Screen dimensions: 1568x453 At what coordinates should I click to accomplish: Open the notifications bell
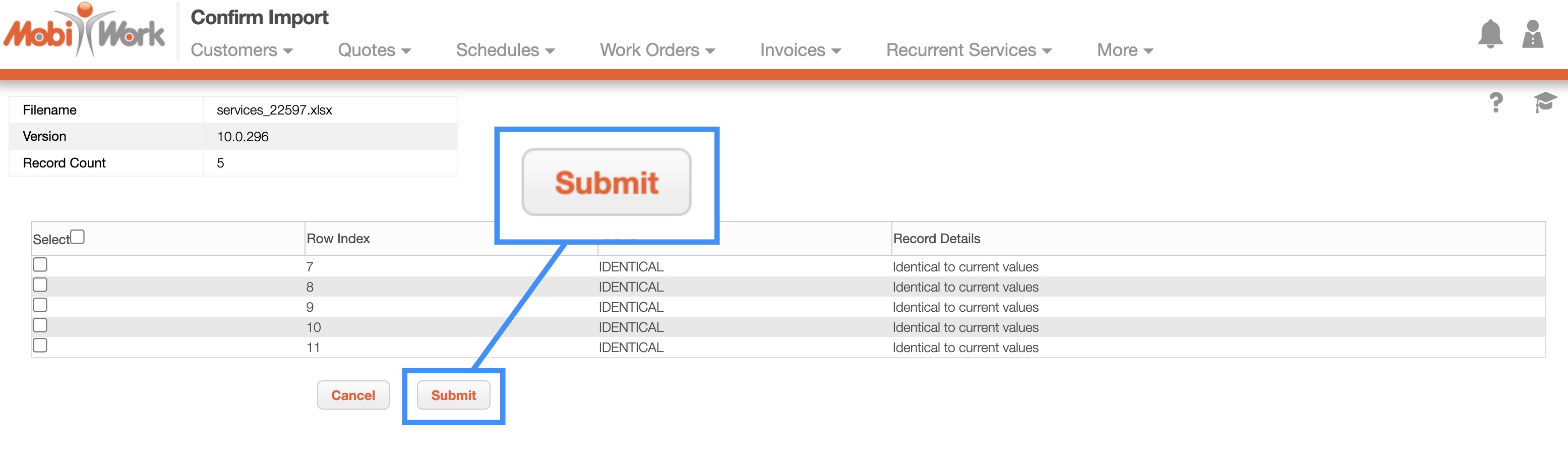pyautogui.click(x=1489, y=34)
